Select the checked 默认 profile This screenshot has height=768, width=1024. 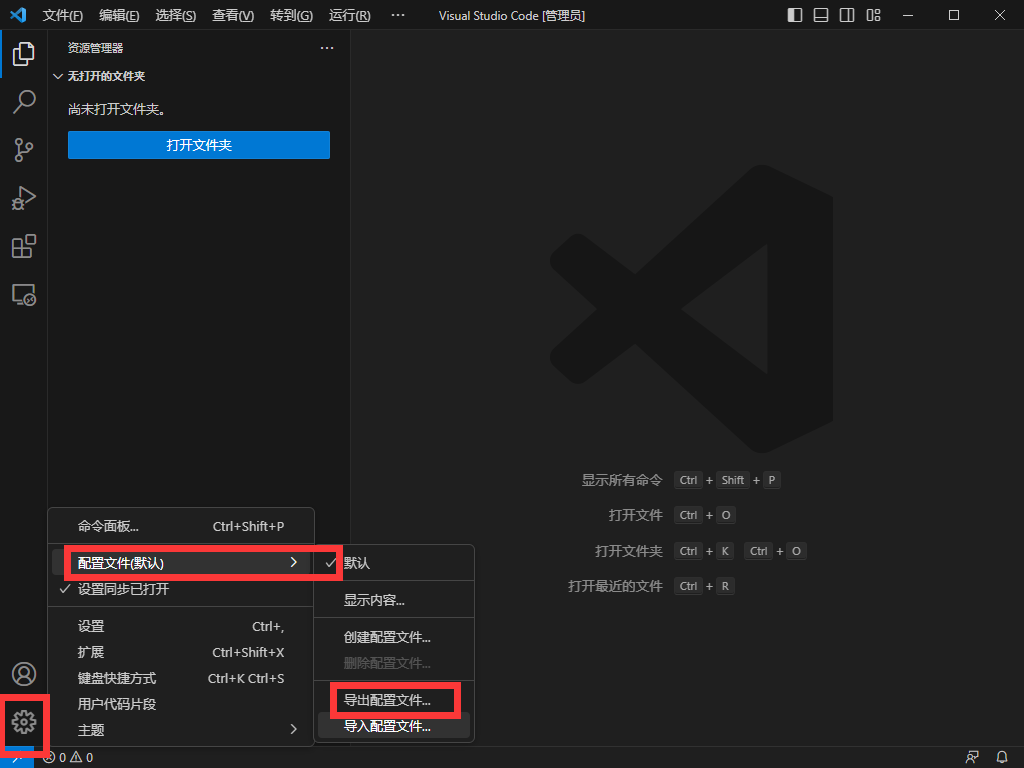394,563
